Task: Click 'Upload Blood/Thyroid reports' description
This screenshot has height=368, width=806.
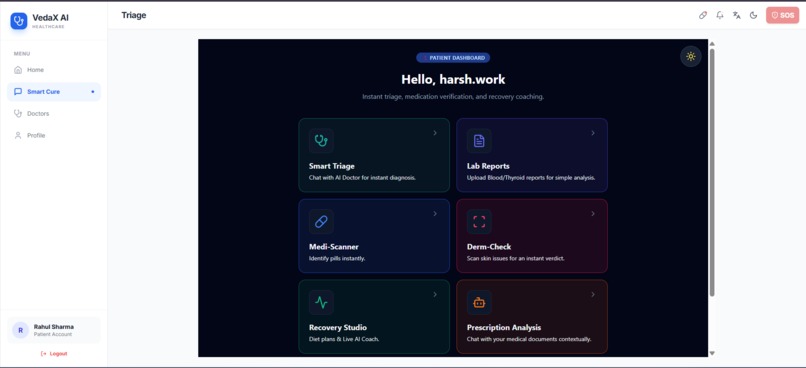Action: 531,178
